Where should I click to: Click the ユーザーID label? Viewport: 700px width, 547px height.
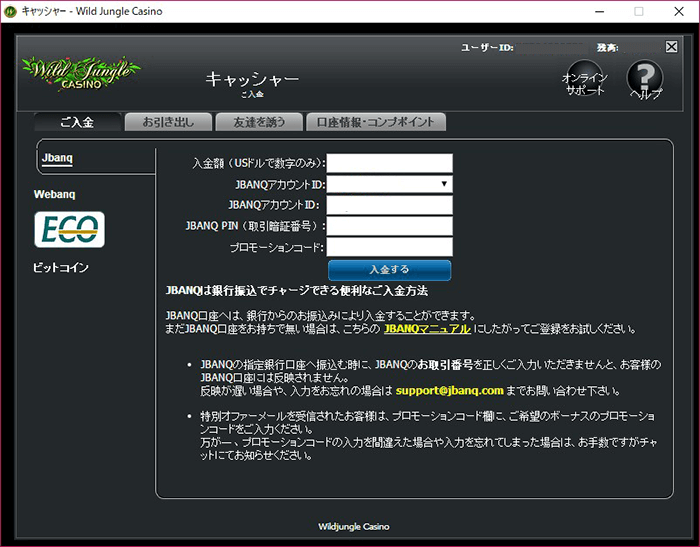pyautogui.click(x=487, y=48)
